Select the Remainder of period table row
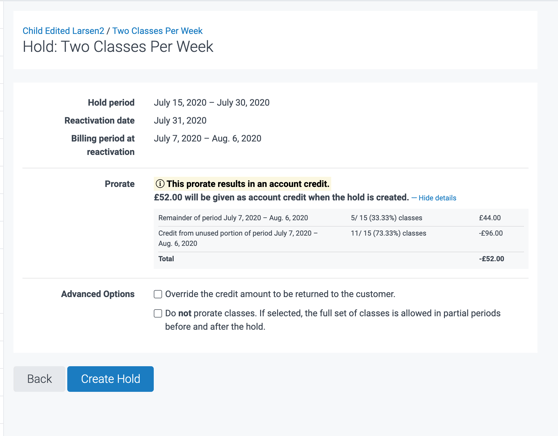The width and height of the screenshot is (558, 436). (x=341, y=218)
